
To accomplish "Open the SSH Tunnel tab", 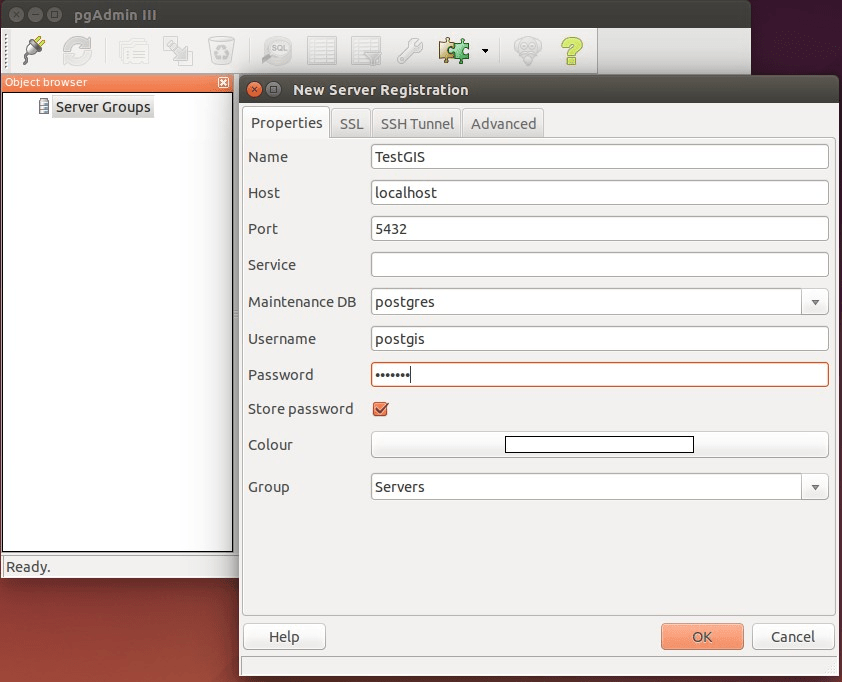I will [417, 124].
